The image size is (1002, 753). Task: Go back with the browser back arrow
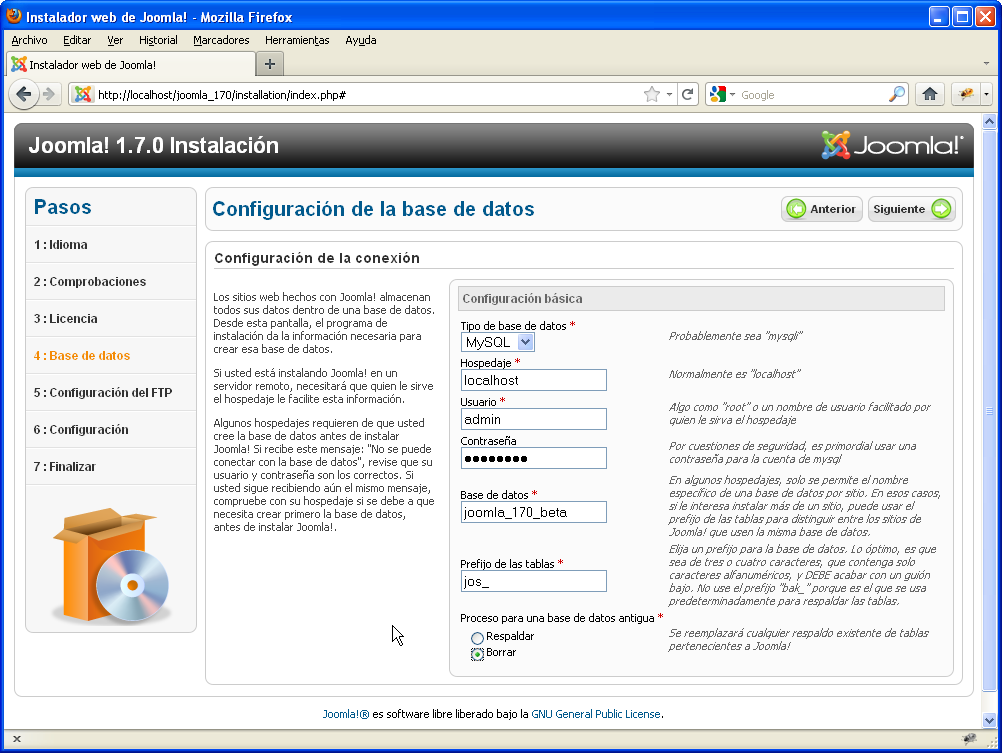[23, 95]
